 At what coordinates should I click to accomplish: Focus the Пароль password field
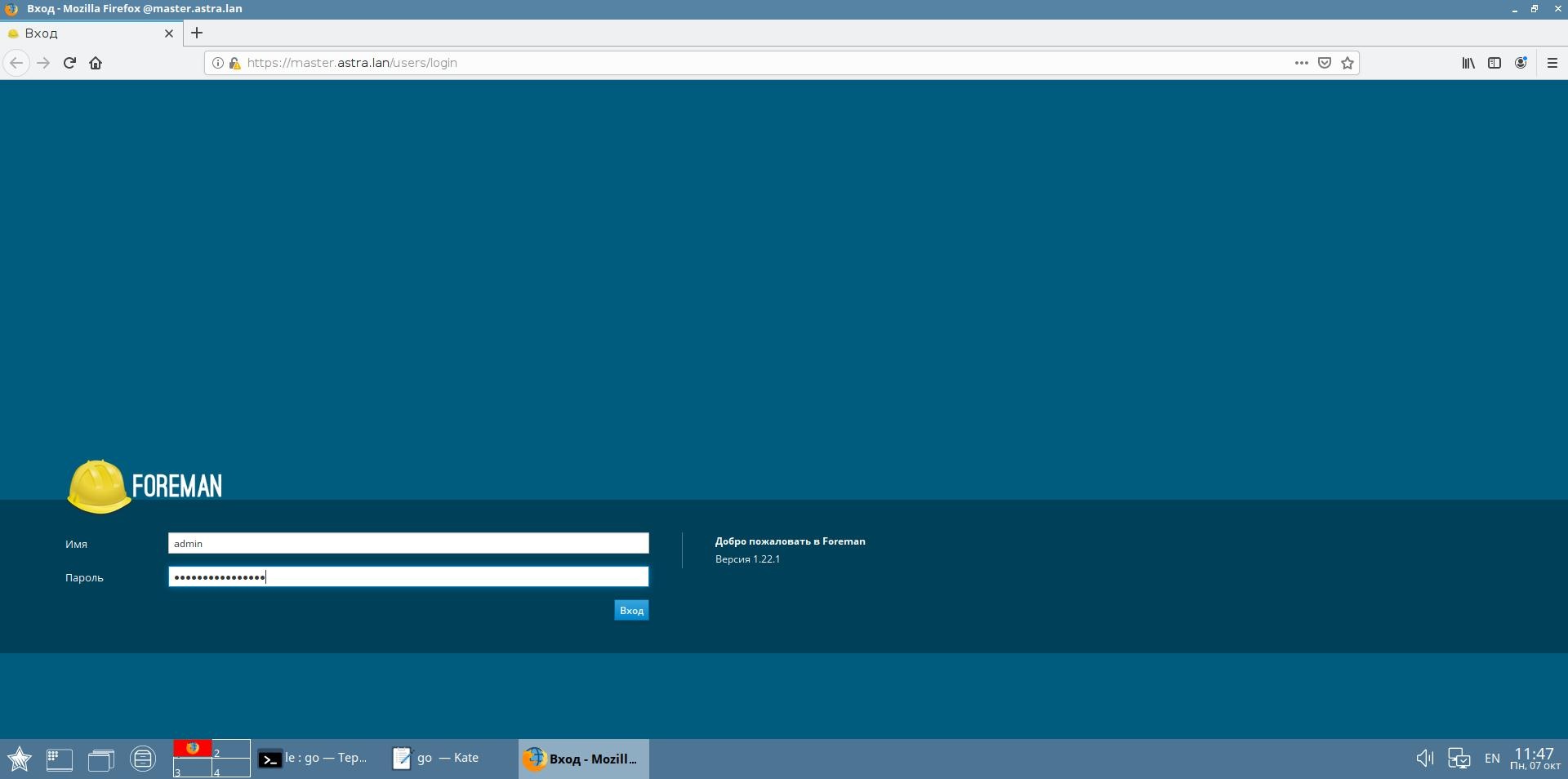(x=408, y=577)
